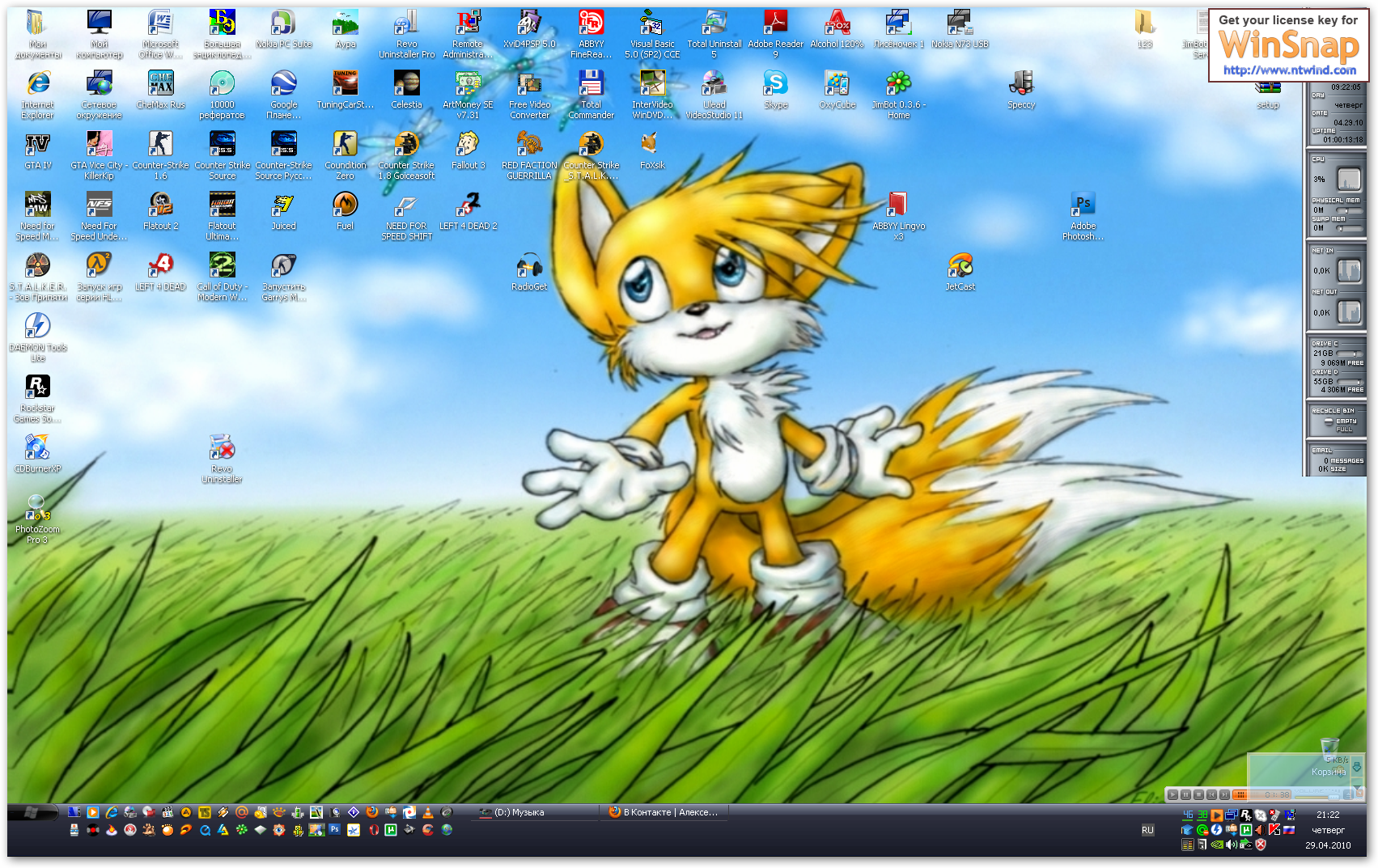1378x868 pixels.
Task: Launch RED FACTION GUERRILLA shortcut
Action: (530, 155)
